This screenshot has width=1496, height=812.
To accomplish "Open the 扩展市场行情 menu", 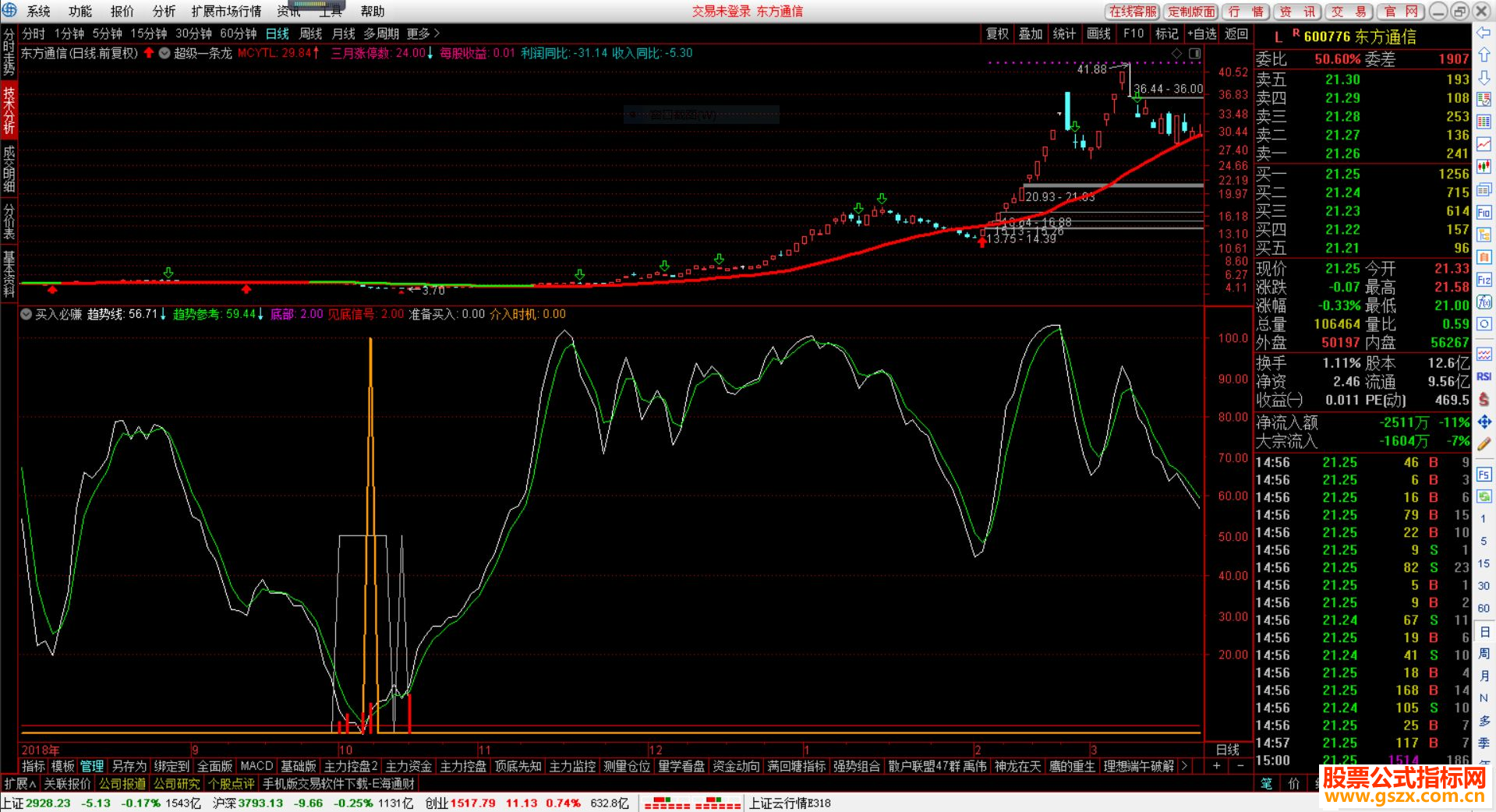I will 226,11.
